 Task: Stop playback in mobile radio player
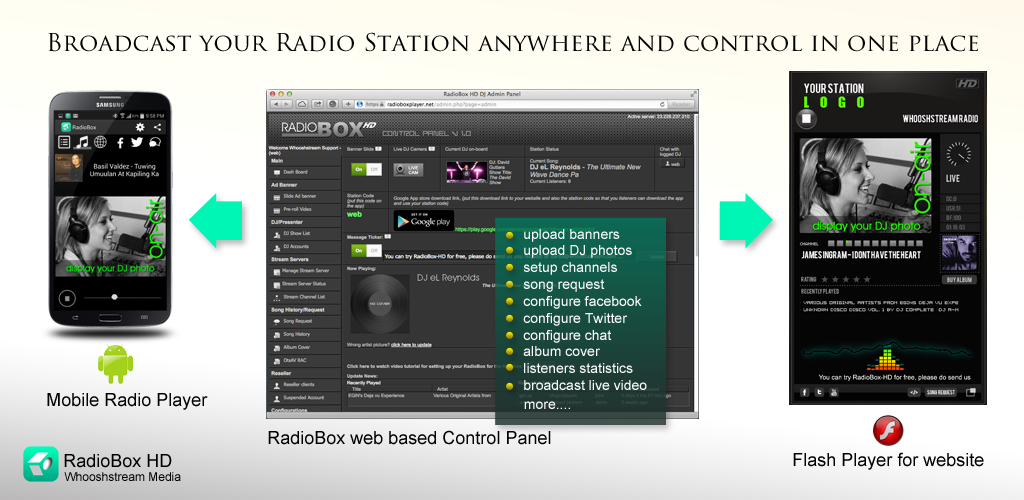pos(66,298)
